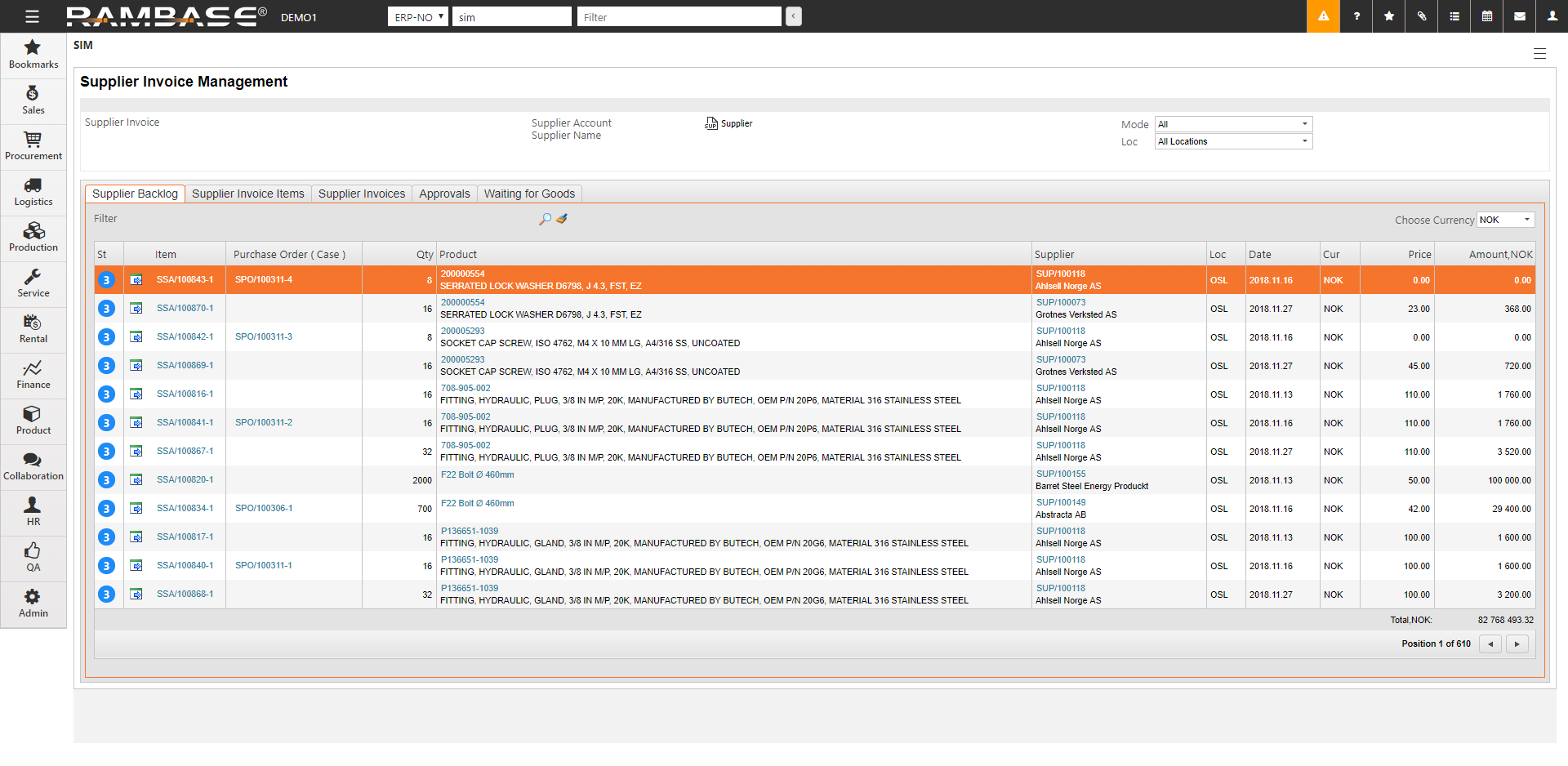Image resolution: width=1568 pixels, height=766 pixels.
Task: Click the mail envelope icon
Action: [1520, 16]
